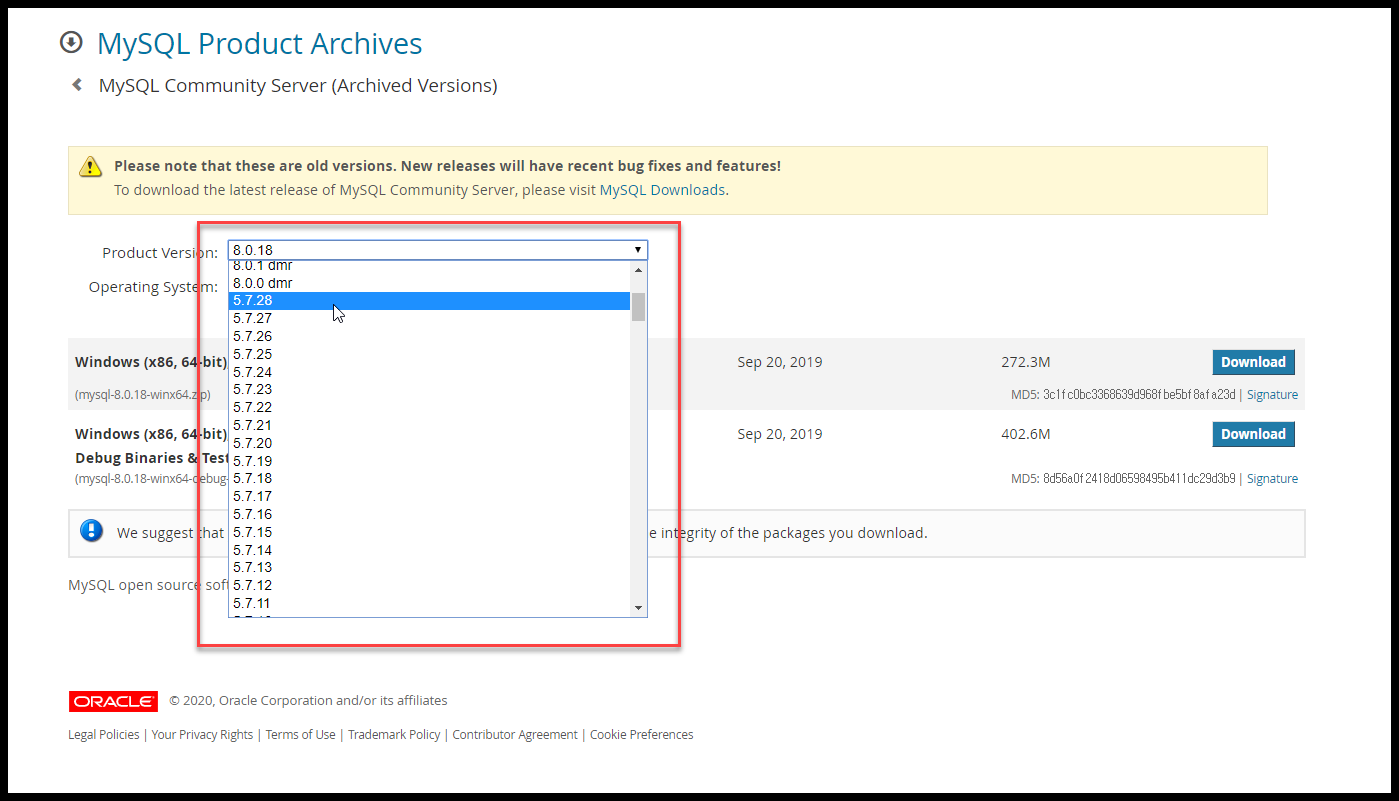
Task: Open the Product Version dropdown showing 8.0.18
Action: click(x=438, y=250)
